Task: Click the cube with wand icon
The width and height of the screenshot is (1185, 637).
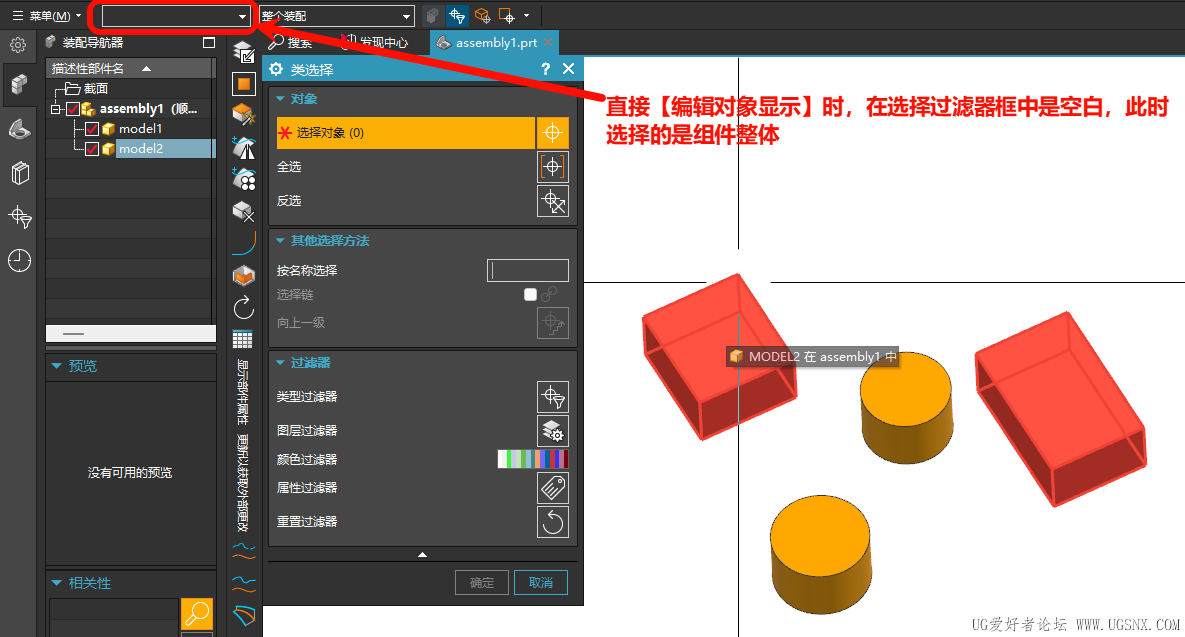Action: 243,114
